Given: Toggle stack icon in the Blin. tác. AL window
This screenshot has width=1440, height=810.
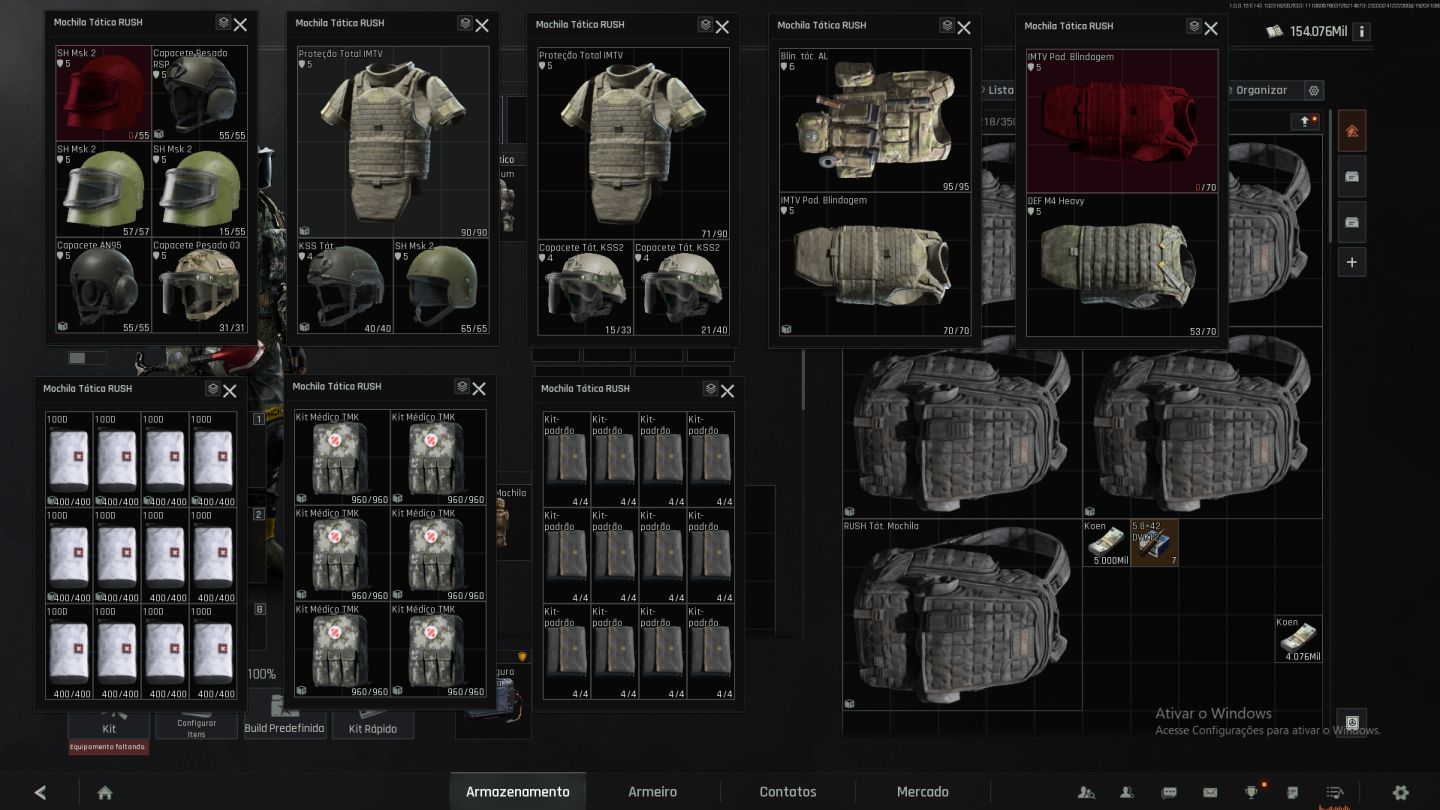Looking at the screenshot, I should pyautogui.click(x=947, y=25).
